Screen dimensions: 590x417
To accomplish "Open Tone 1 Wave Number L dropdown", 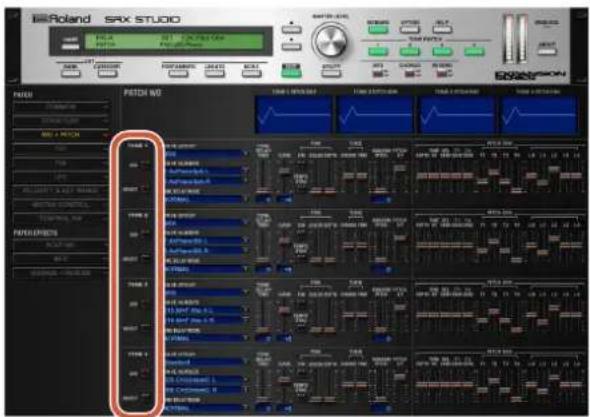I will (207, 171).
